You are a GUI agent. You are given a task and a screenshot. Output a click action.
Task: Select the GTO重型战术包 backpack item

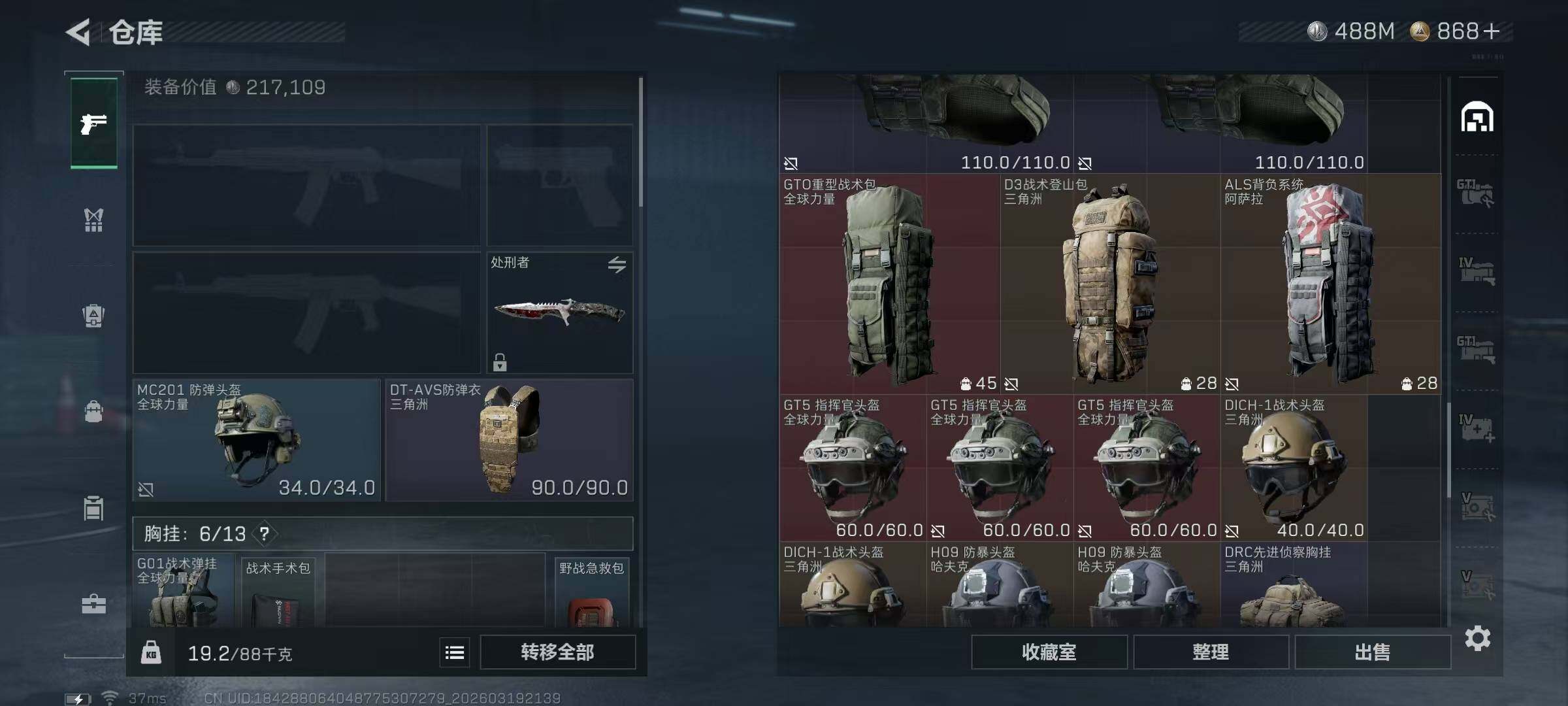click(889, 284)
